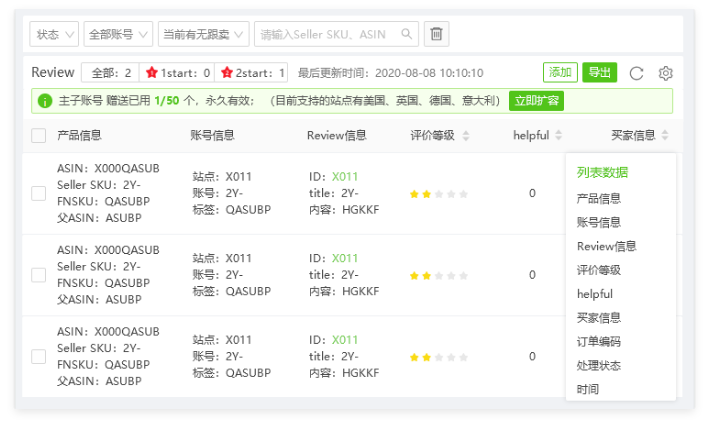Click the trash delete icon
Viewport: 709px width, 424px height.
tap(436, 34)
